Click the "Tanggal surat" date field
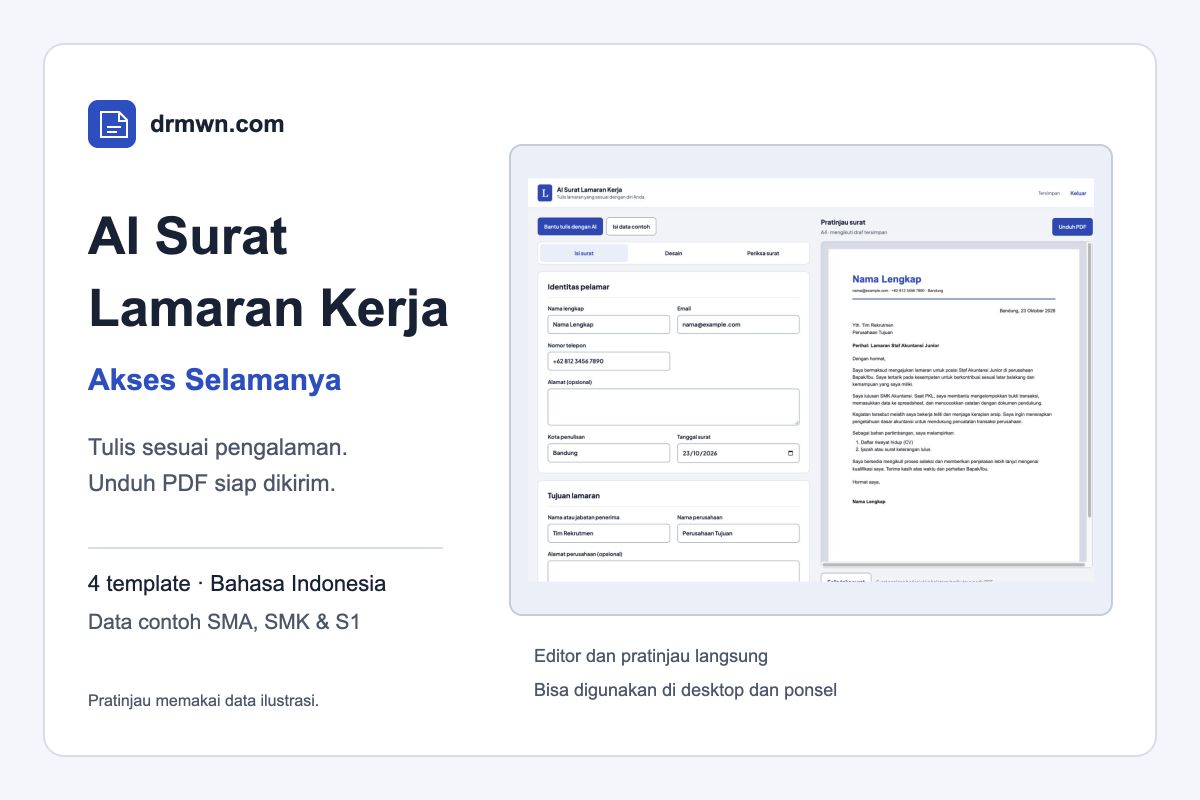Viewport: 1200px width, 800px height. point(738,453)
